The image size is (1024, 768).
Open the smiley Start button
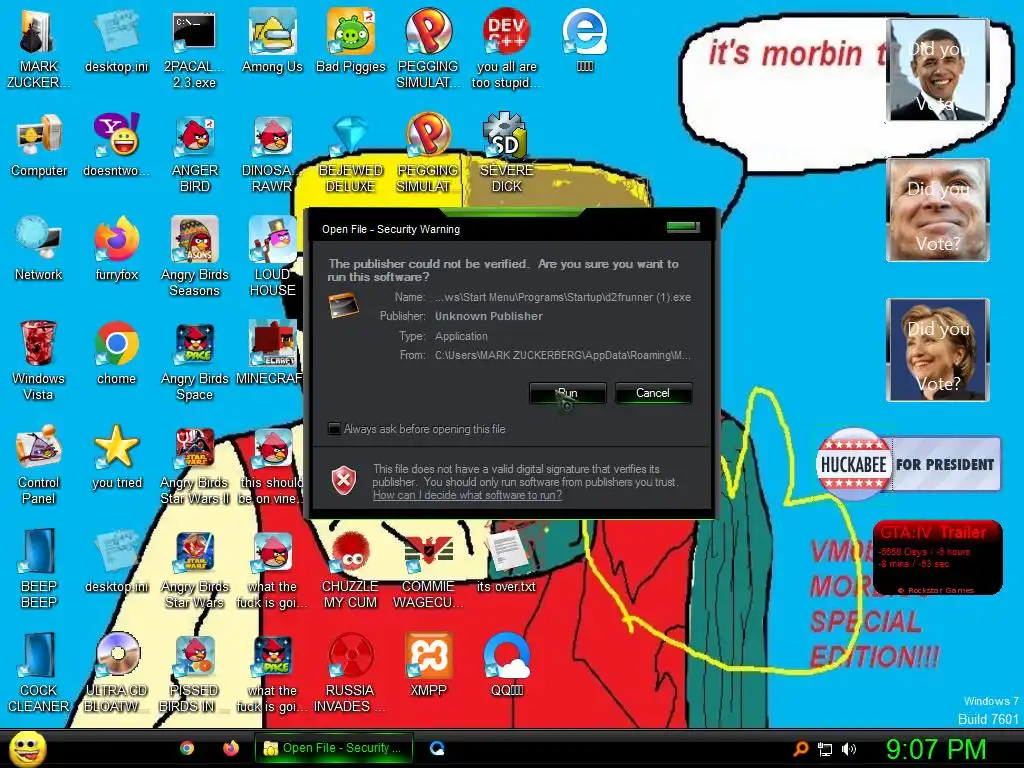27,749
